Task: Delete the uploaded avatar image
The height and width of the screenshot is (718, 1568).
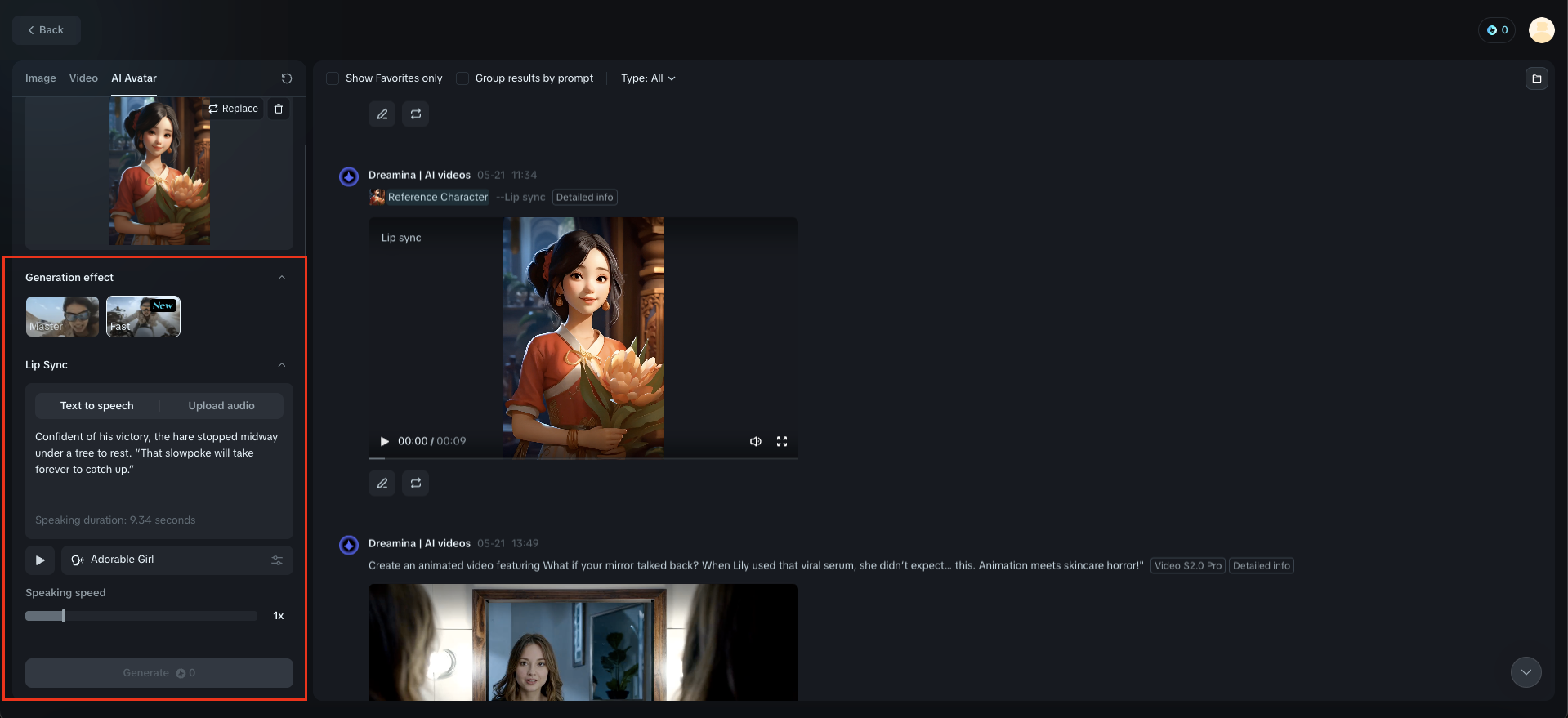Action: point(279,109)
